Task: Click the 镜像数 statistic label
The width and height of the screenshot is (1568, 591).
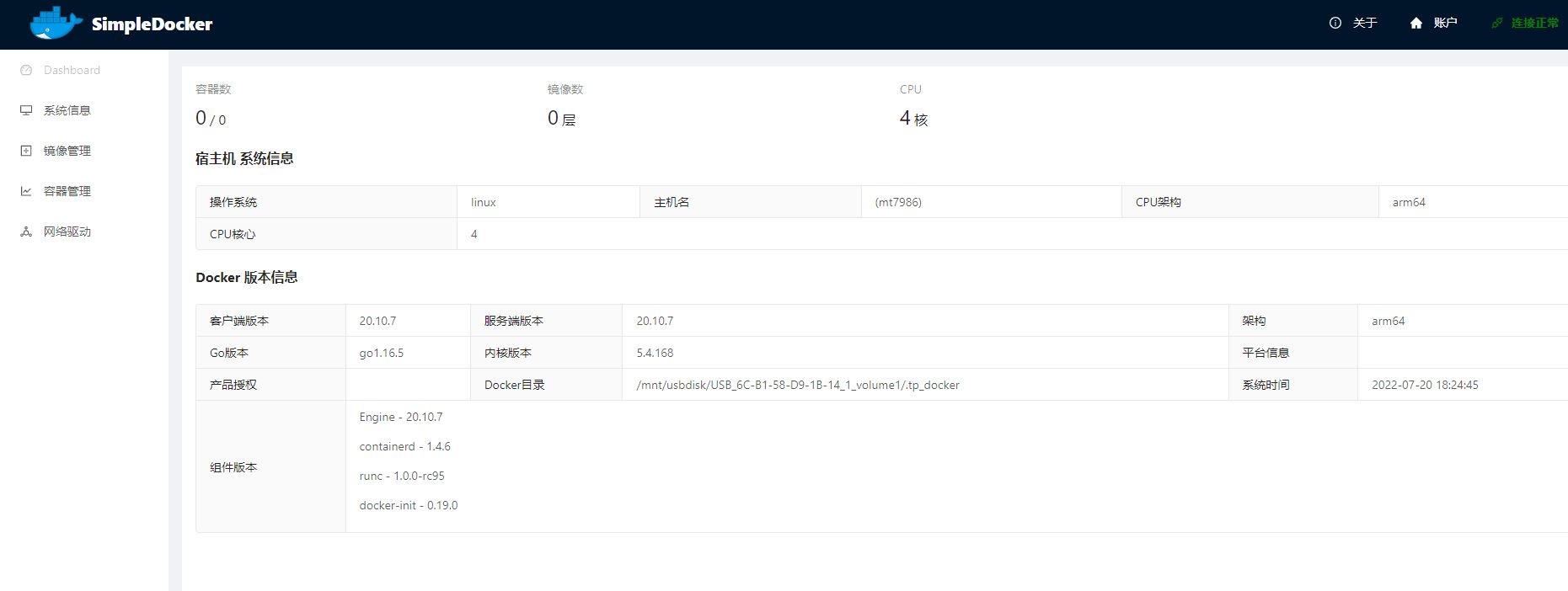Action: tap(565, 89)
